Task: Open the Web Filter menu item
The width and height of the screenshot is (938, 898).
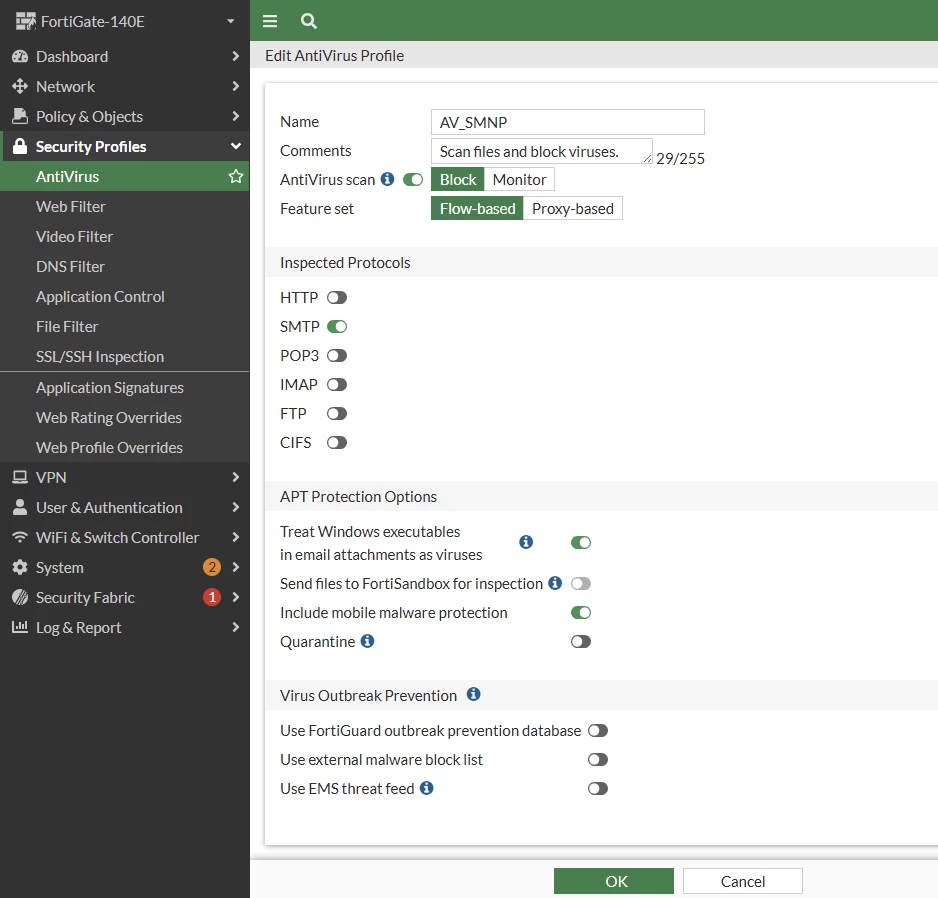Action: [124, 206]
